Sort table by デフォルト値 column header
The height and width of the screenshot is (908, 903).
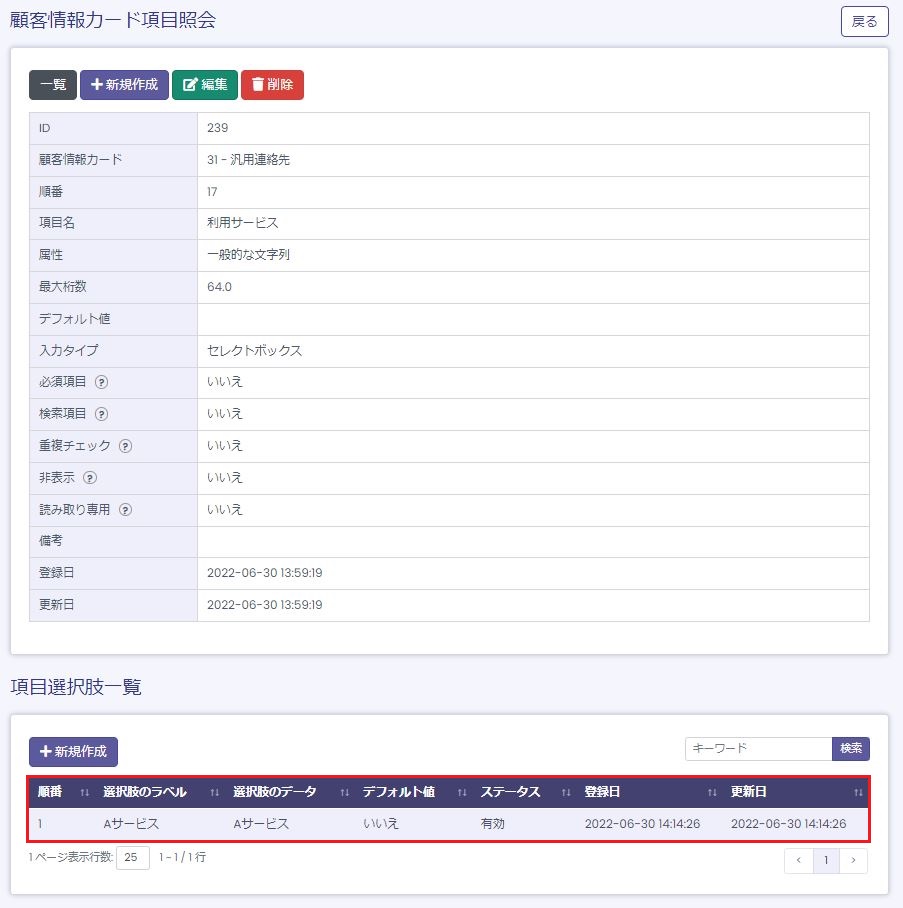tap(398, 792)
